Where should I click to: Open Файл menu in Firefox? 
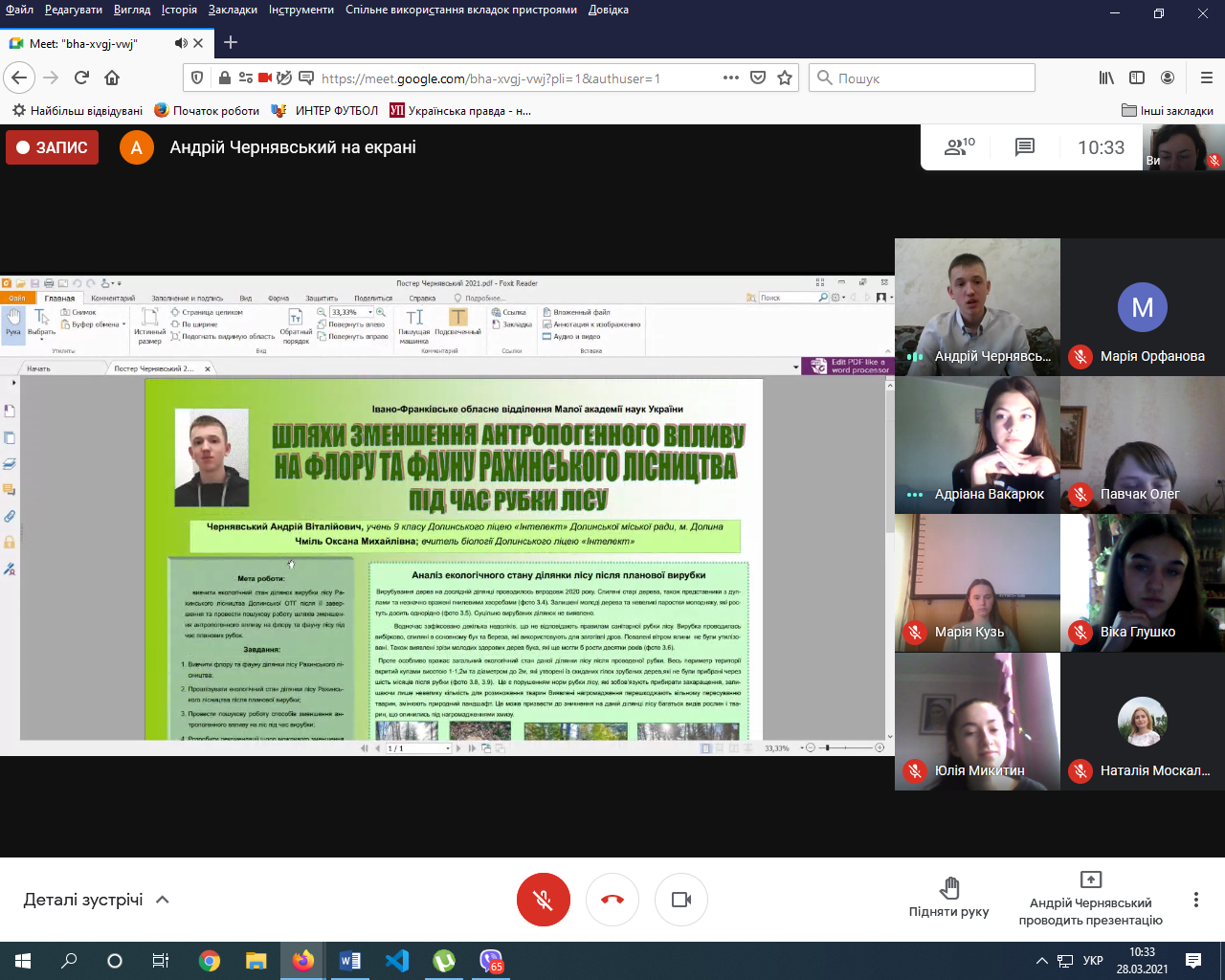pos(19,10)
